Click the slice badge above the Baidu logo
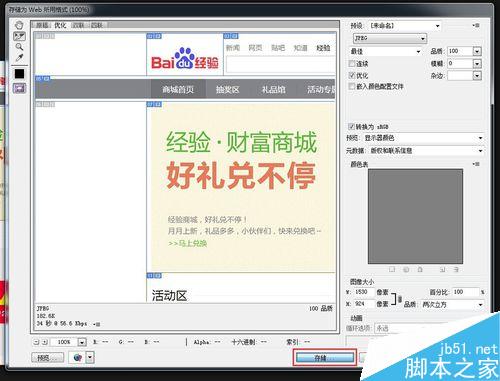The height and width of the screenshot is (381, 500). point(154,36)
